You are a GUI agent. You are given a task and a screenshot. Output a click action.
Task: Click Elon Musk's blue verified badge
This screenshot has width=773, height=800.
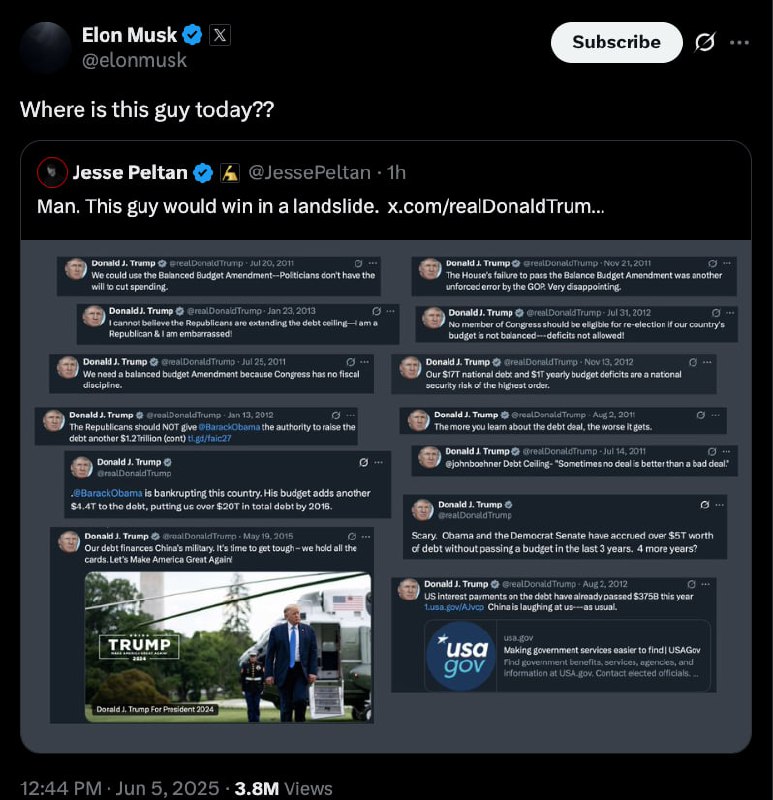click(192, 35)
